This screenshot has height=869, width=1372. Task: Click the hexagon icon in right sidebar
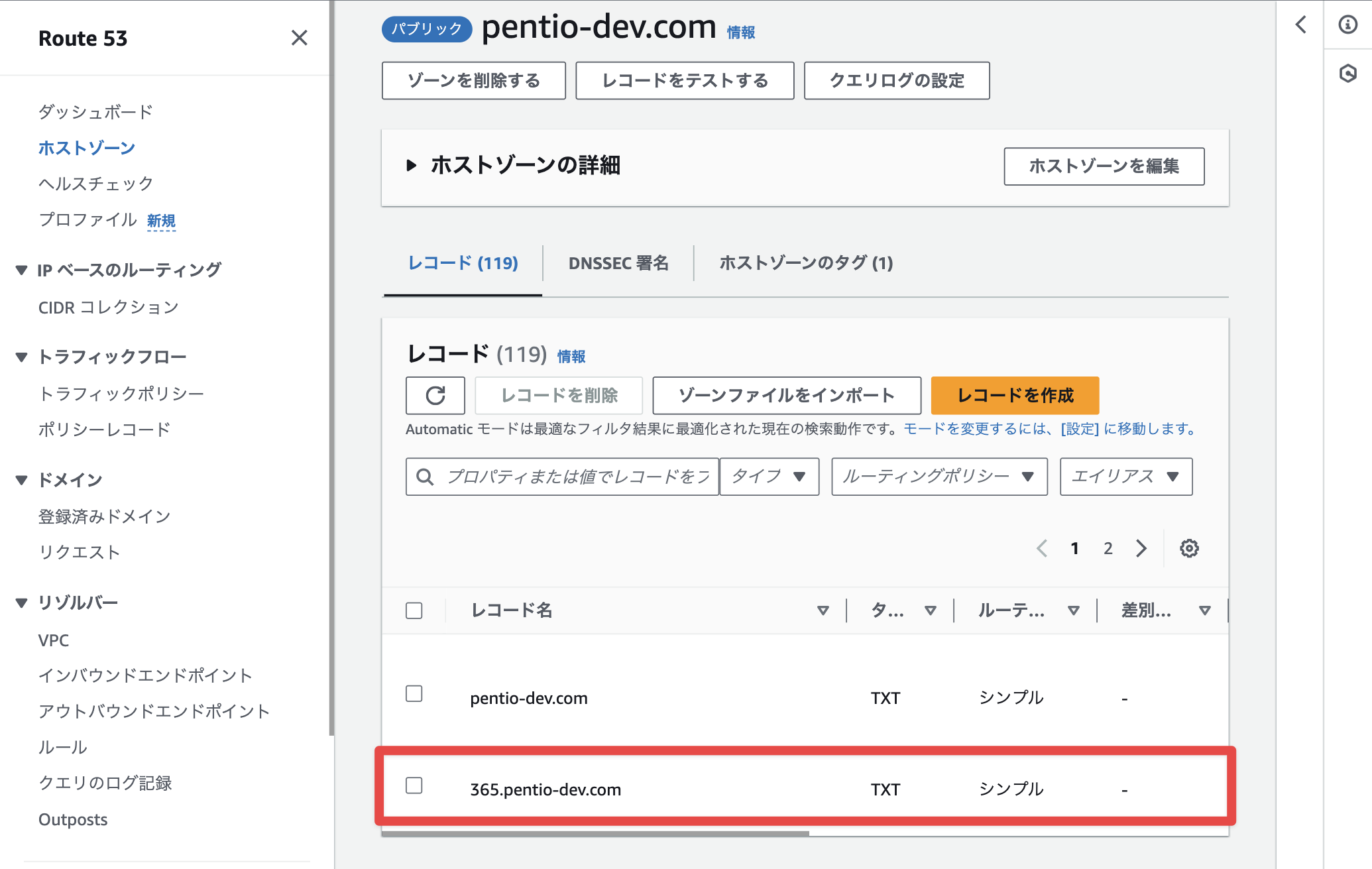1347,73
